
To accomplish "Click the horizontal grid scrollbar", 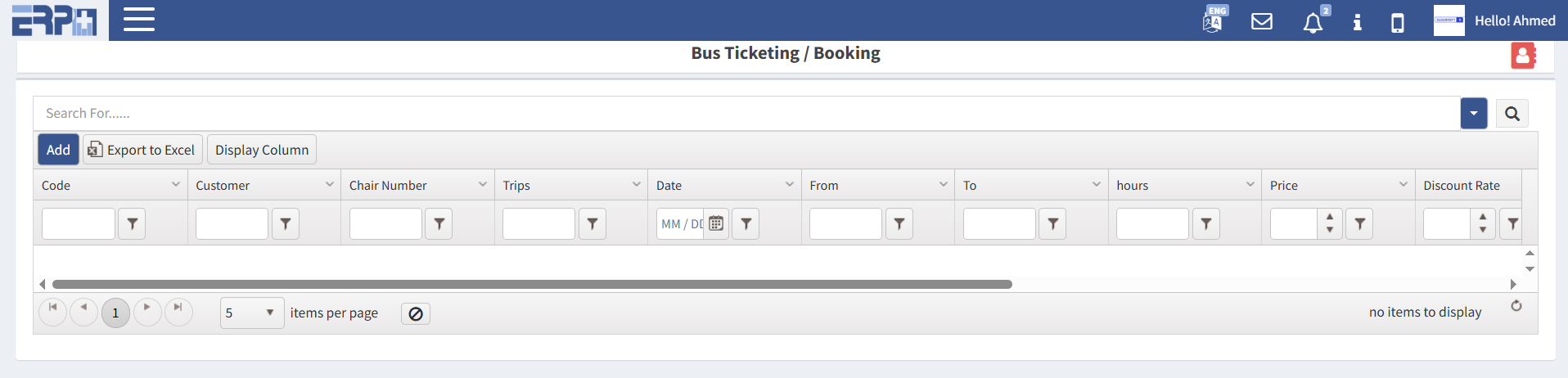I will point(532,285).
